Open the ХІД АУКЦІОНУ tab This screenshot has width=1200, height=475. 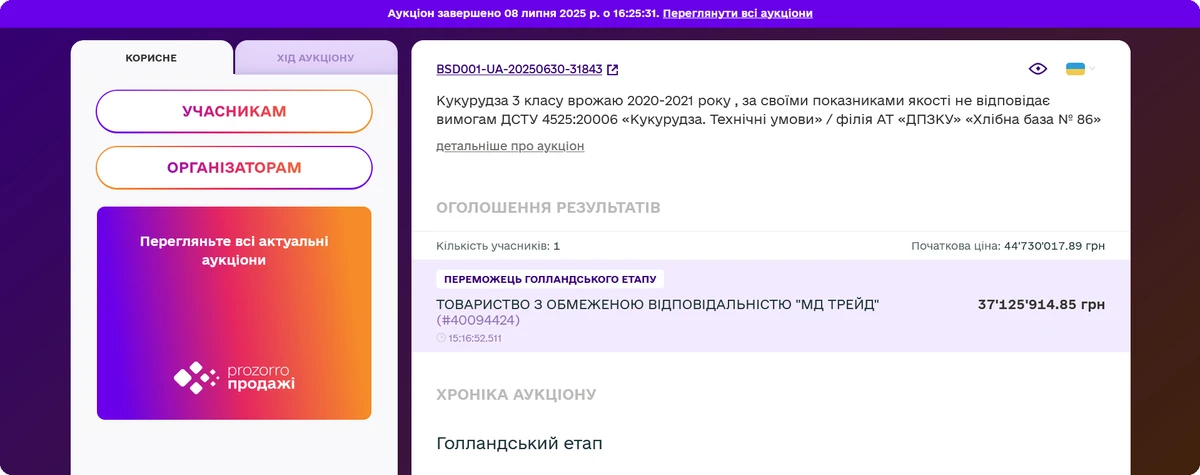pos(315,58)
